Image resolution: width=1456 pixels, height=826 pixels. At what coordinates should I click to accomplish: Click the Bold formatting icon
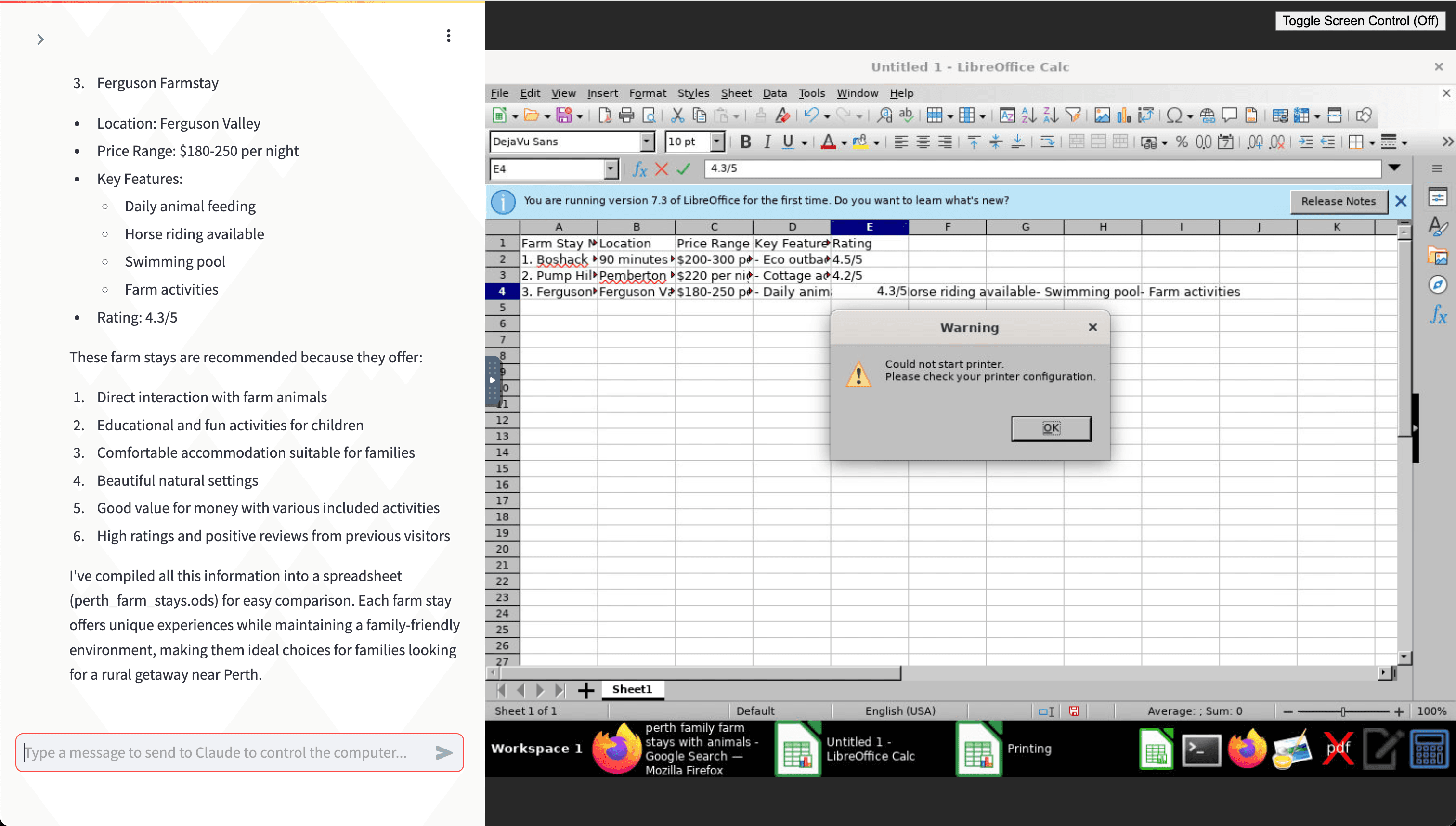click(x=746, y=142)
